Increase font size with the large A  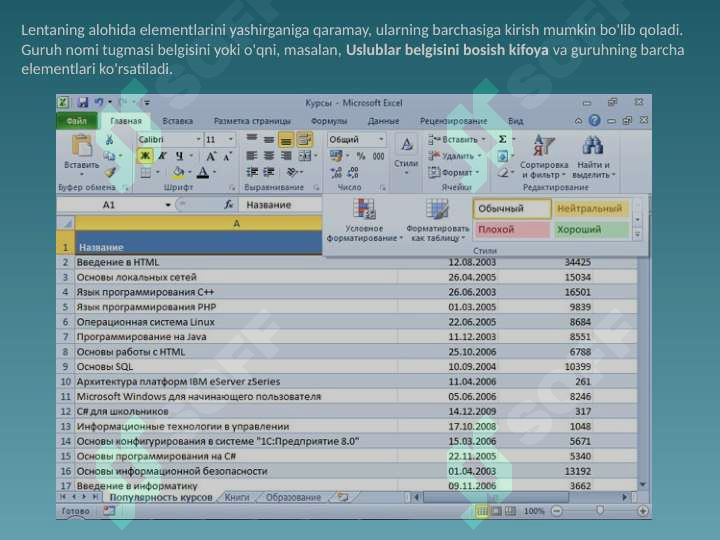coord(211,157)
